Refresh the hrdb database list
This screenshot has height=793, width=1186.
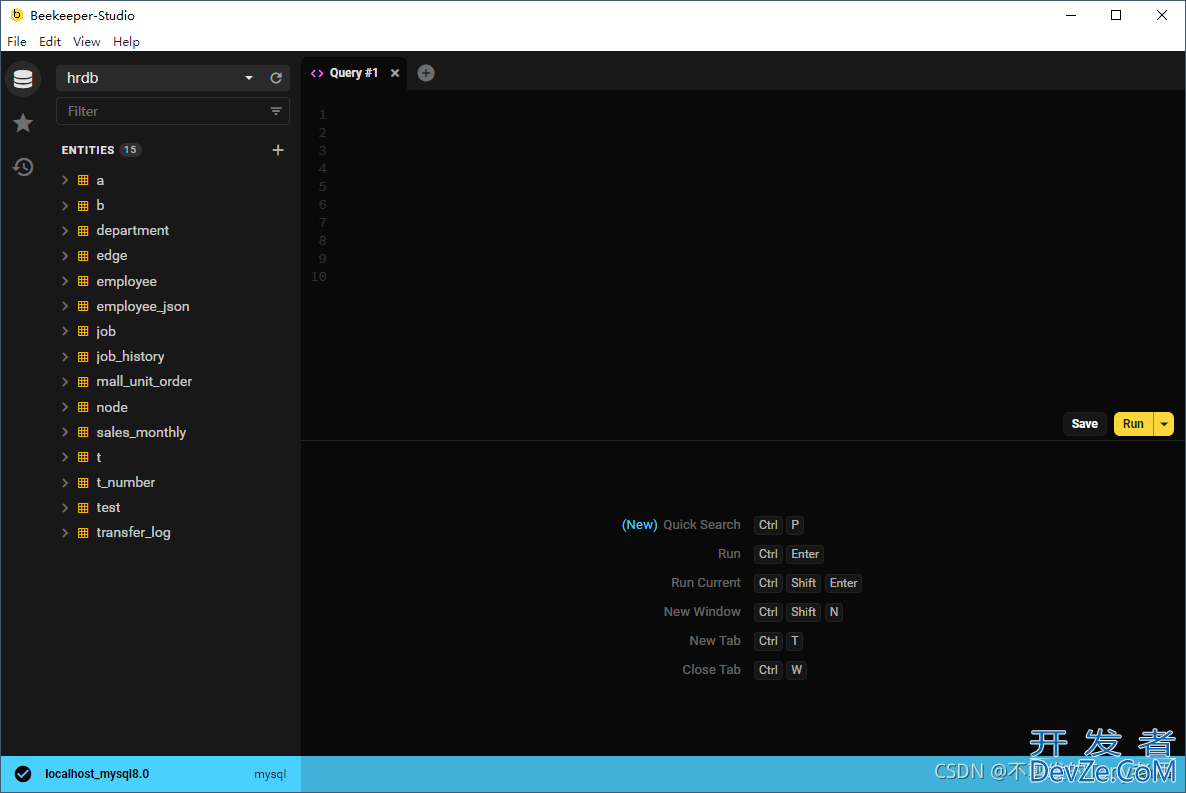(276, 78)
